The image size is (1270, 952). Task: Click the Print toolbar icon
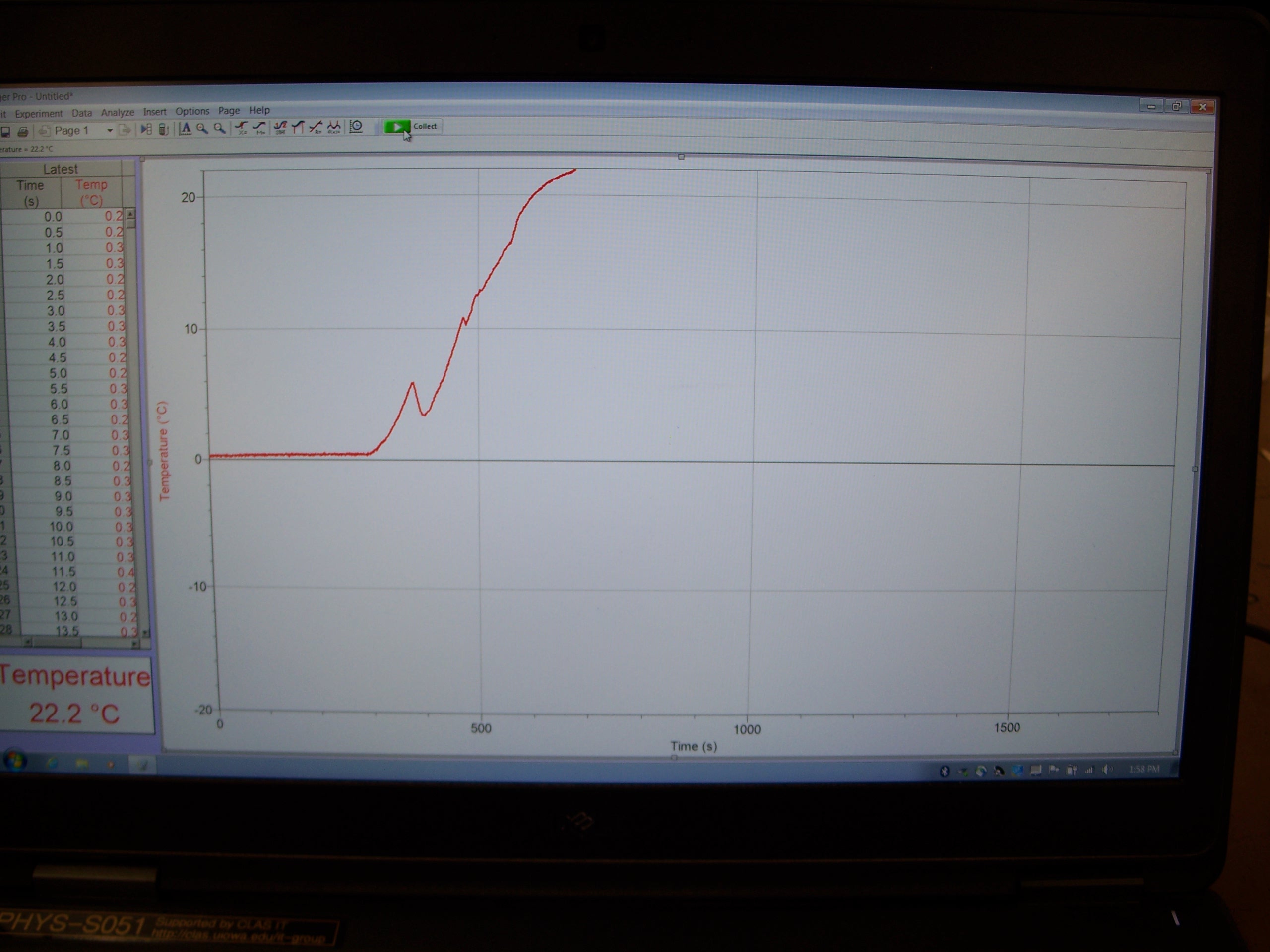pos(23,132)
